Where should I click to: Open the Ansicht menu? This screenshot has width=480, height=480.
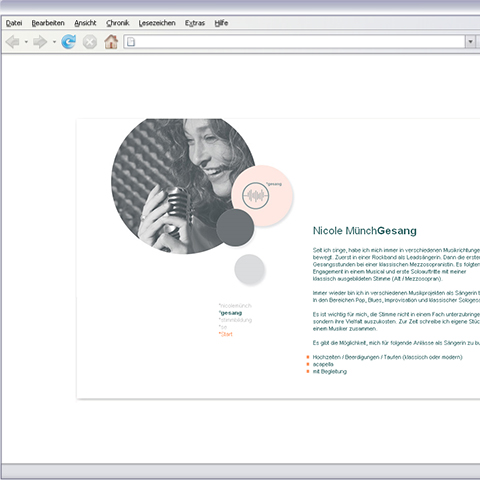point(85,23)
